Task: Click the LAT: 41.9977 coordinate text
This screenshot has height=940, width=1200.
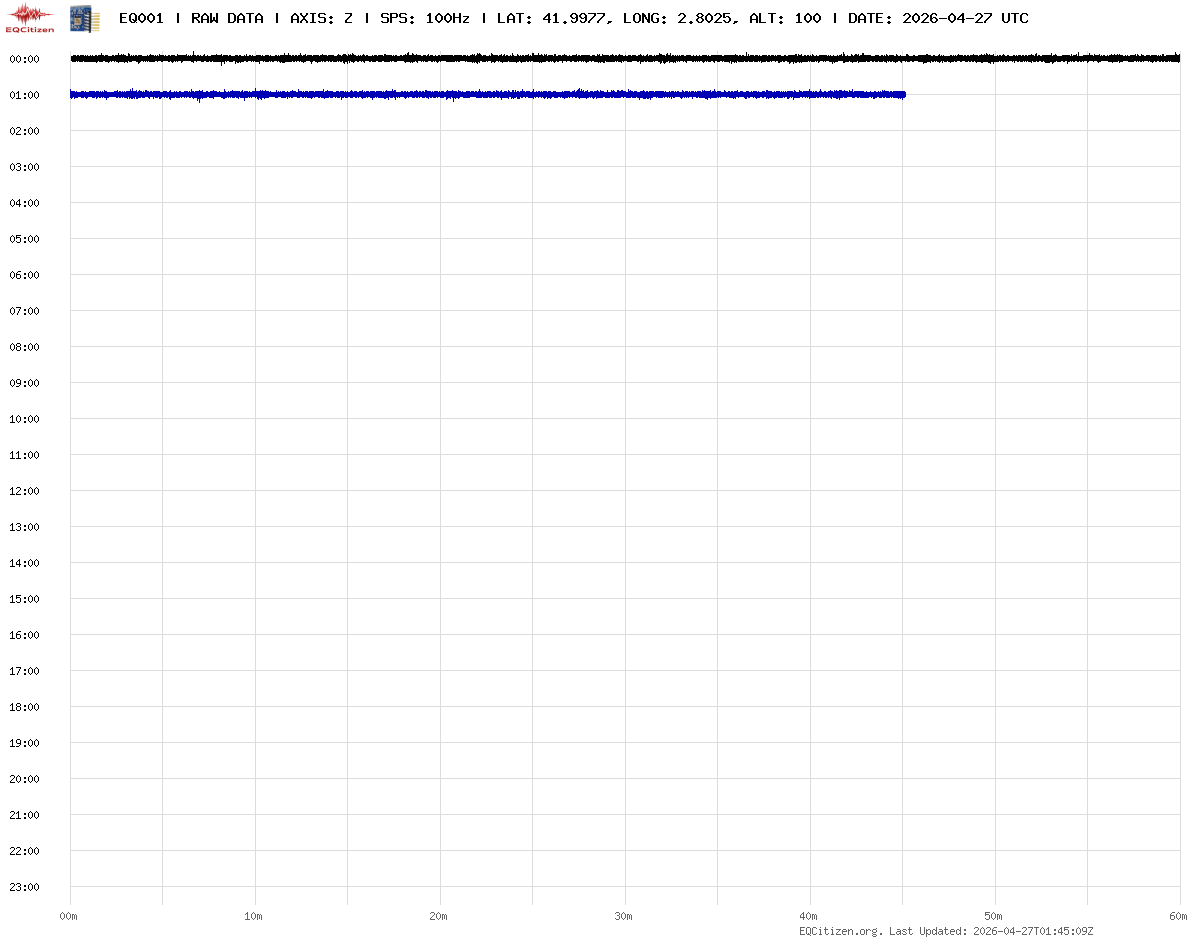Action: click(x=551, y=18)
